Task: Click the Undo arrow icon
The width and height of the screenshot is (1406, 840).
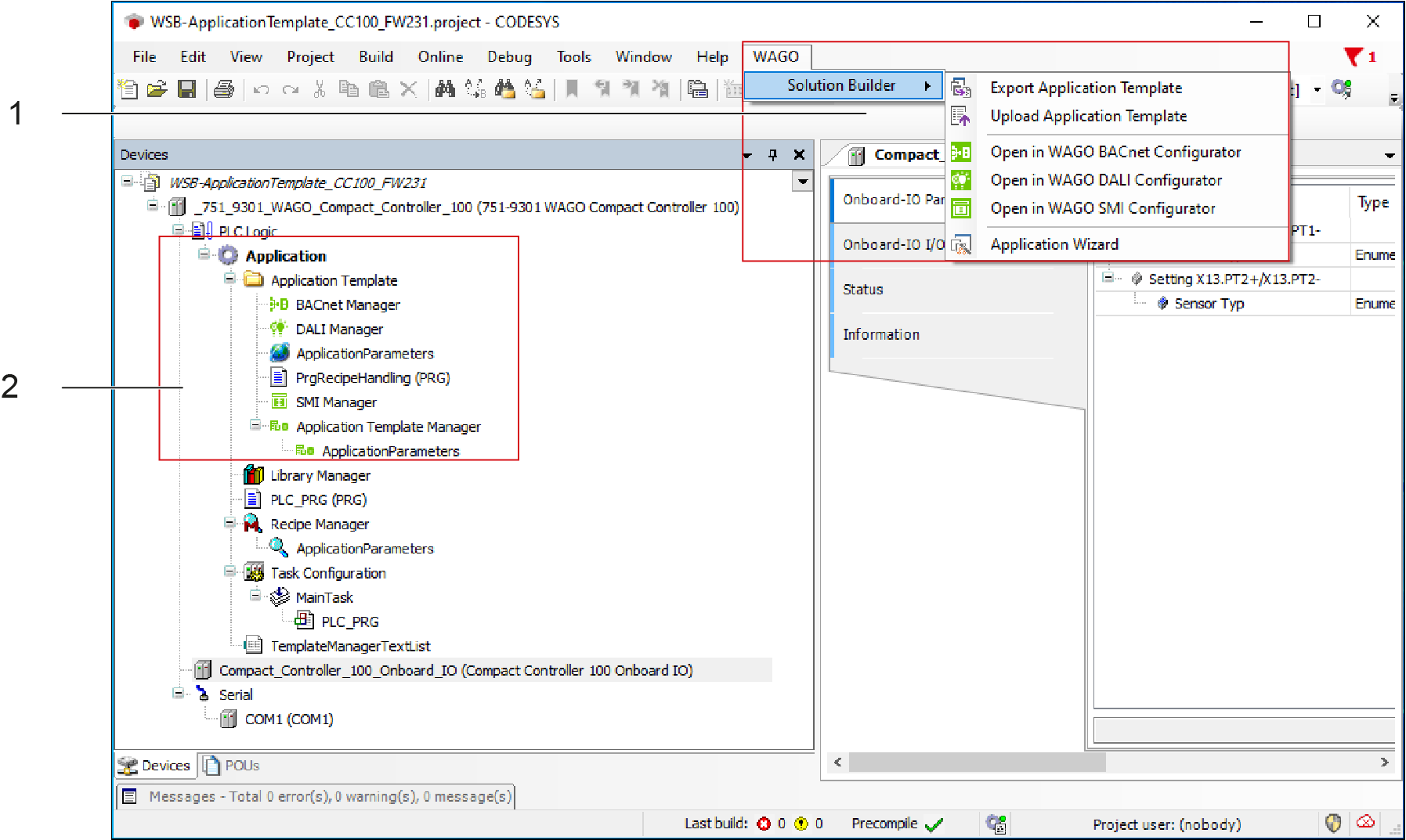Action: [262, 89]
